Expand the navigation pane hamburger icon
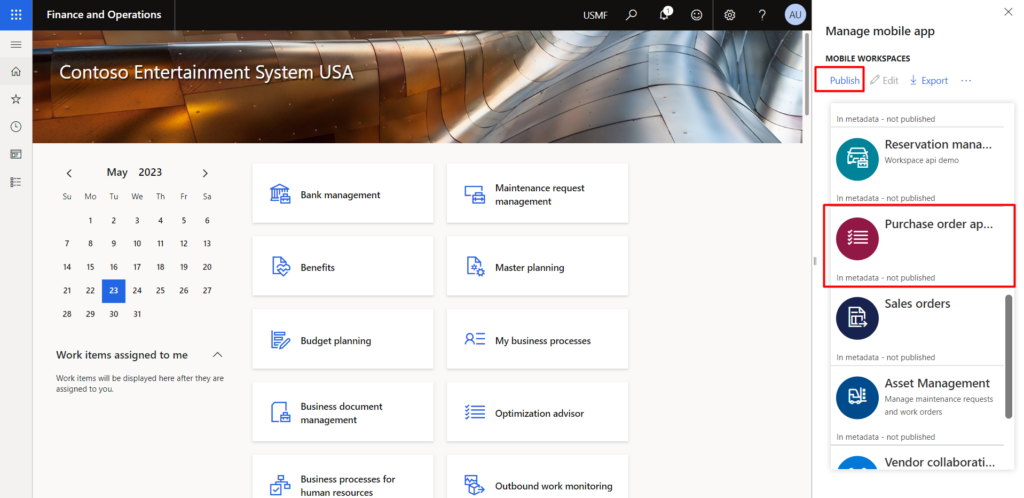1024x498 pixels. click(16, 44)
